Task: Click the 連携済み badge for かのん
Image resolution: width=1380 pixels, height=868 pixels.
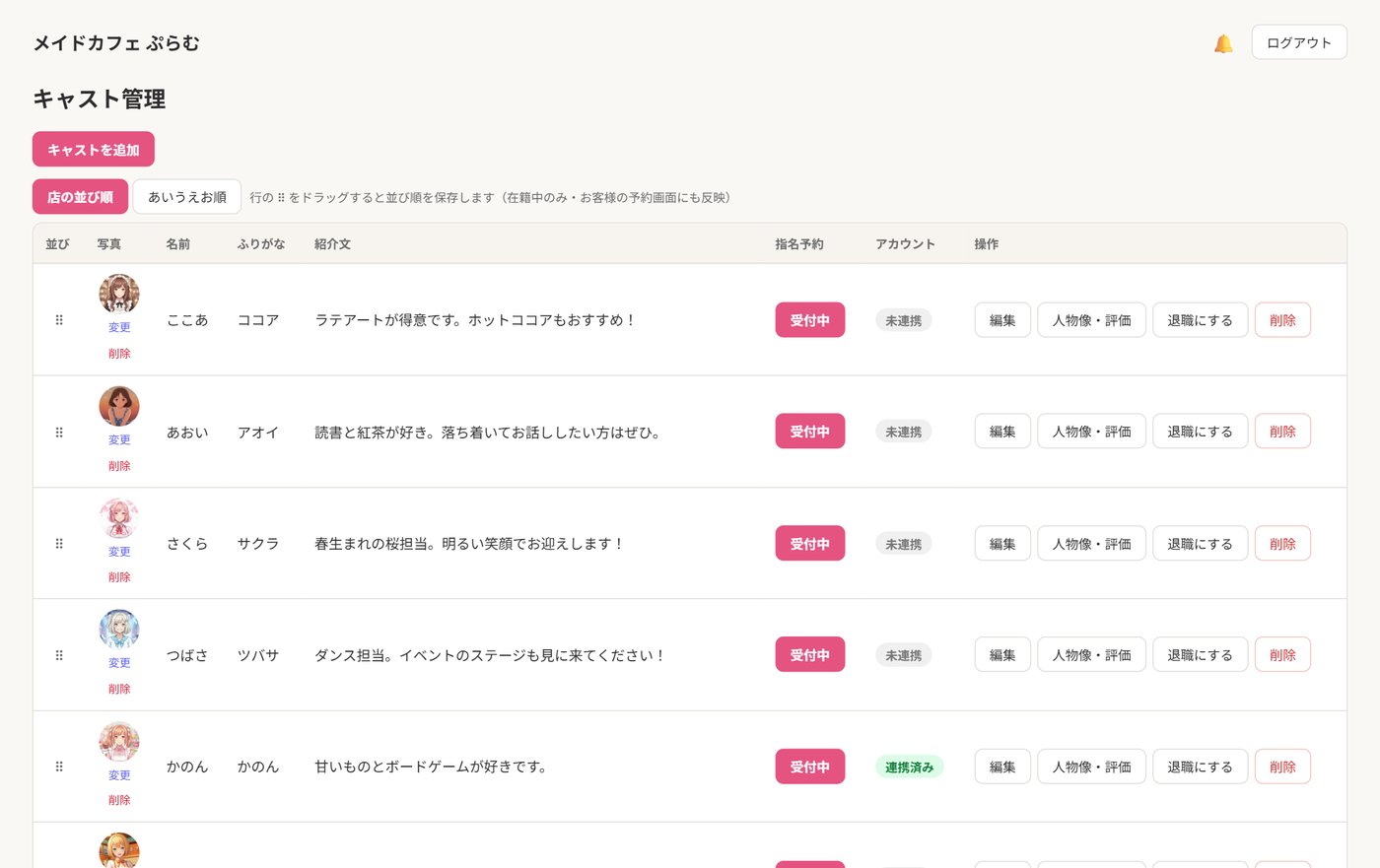Action: [909, 767]
